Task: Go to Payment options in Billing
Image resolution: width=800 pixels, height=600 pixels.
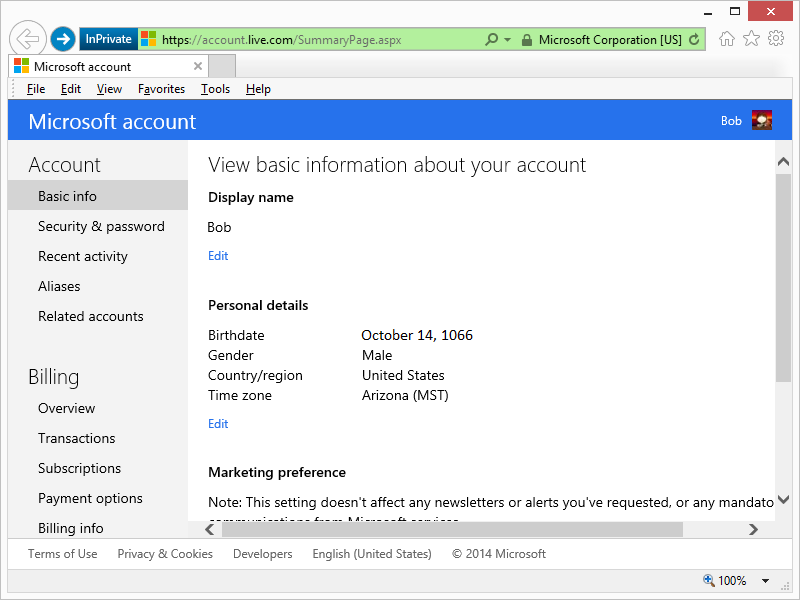Action: [x=90, y=499]
